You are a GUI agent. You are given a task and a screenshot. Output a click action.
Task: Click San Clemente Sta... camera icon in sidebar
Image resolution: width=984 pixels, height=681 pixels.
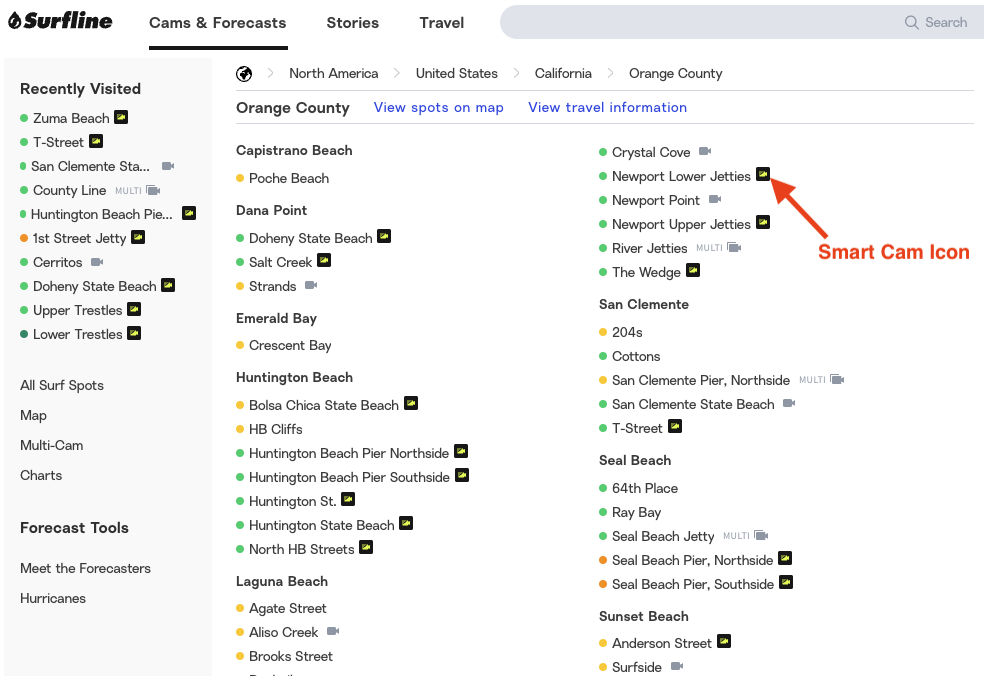168,166
